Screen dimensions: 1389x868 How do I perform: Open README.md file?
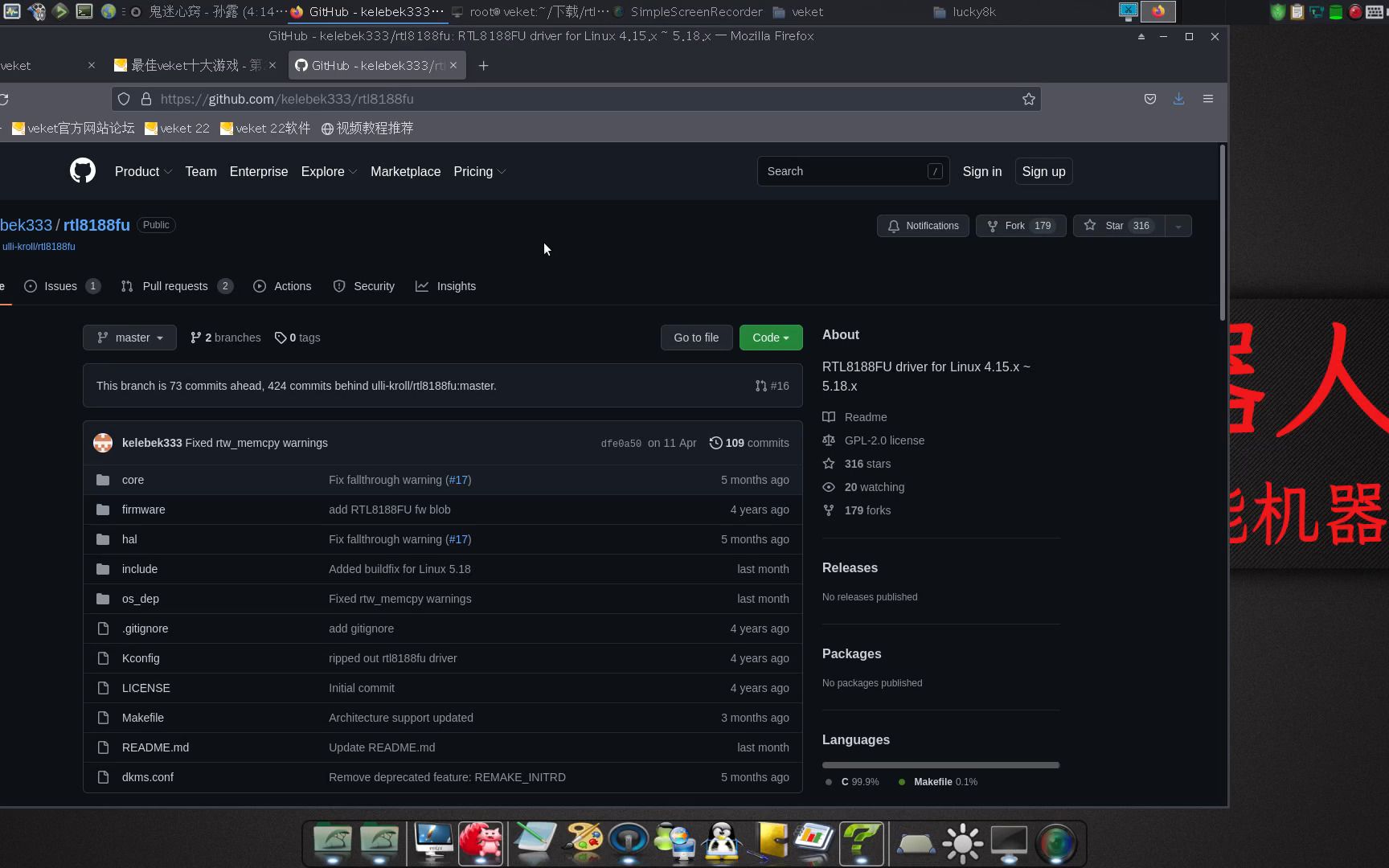click(155, 747)
